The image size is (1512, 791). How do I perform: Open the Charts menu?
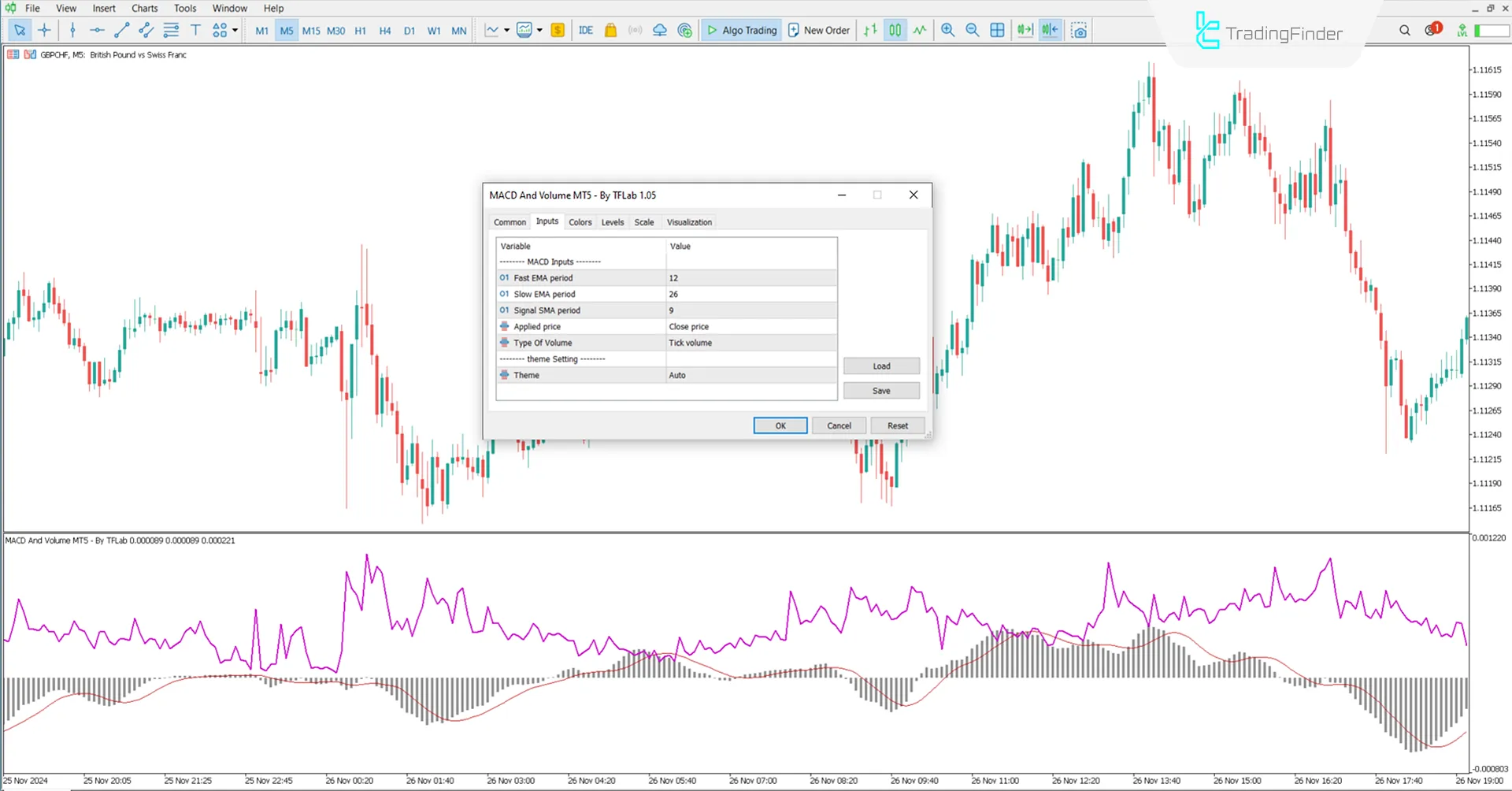pyautogui.click(x=145, y=8)
